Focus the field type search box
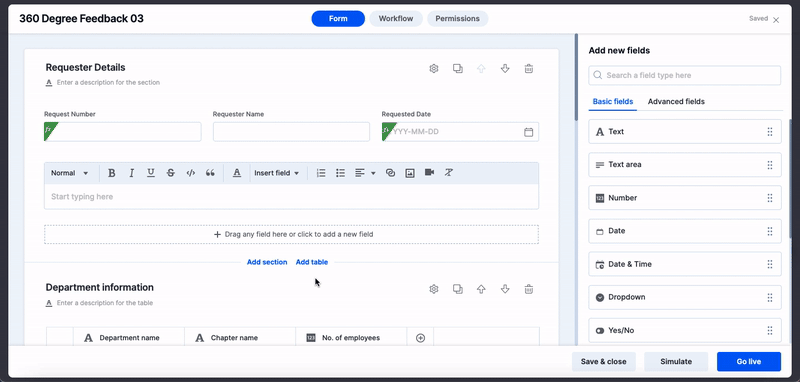 pos(685,75)
